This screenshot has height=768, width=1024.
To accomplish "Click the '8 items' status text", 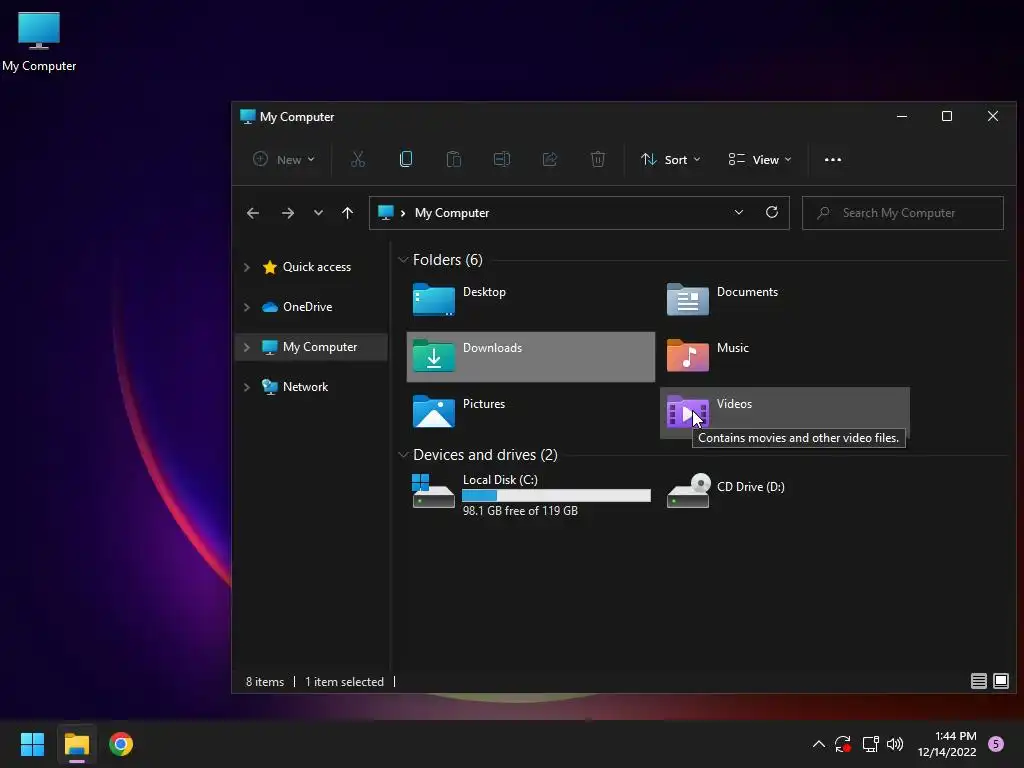I will click(x=265, y=682).
